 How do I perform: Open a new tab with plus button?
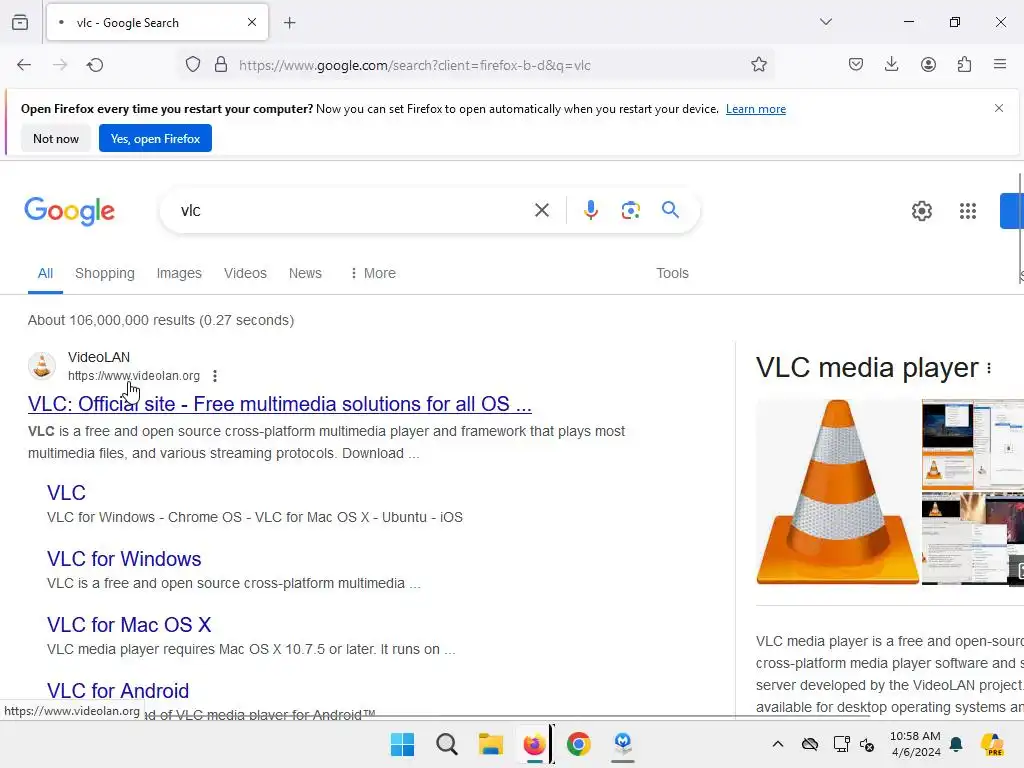289,23
